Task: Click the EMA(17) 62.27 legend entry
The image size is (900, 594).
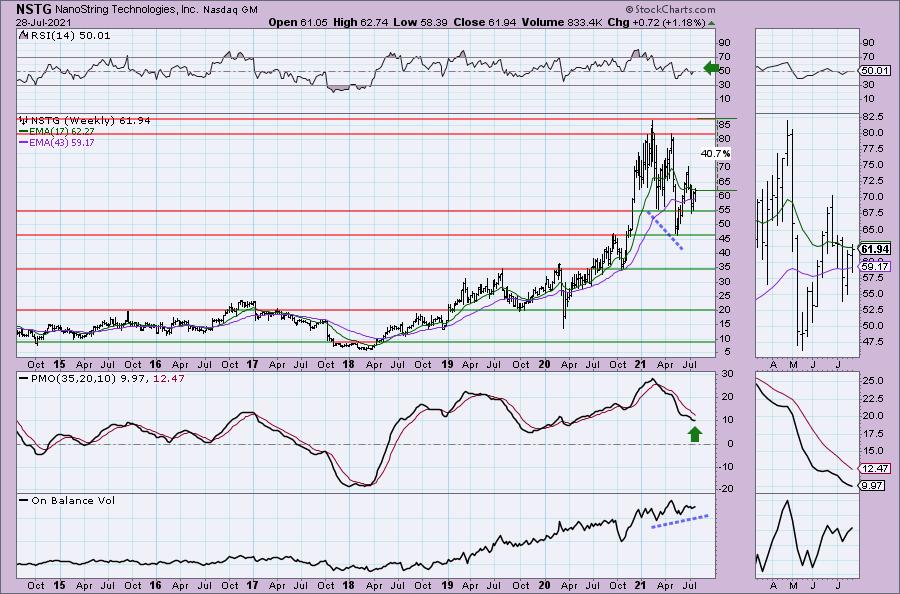Action: tap(59, 131)
